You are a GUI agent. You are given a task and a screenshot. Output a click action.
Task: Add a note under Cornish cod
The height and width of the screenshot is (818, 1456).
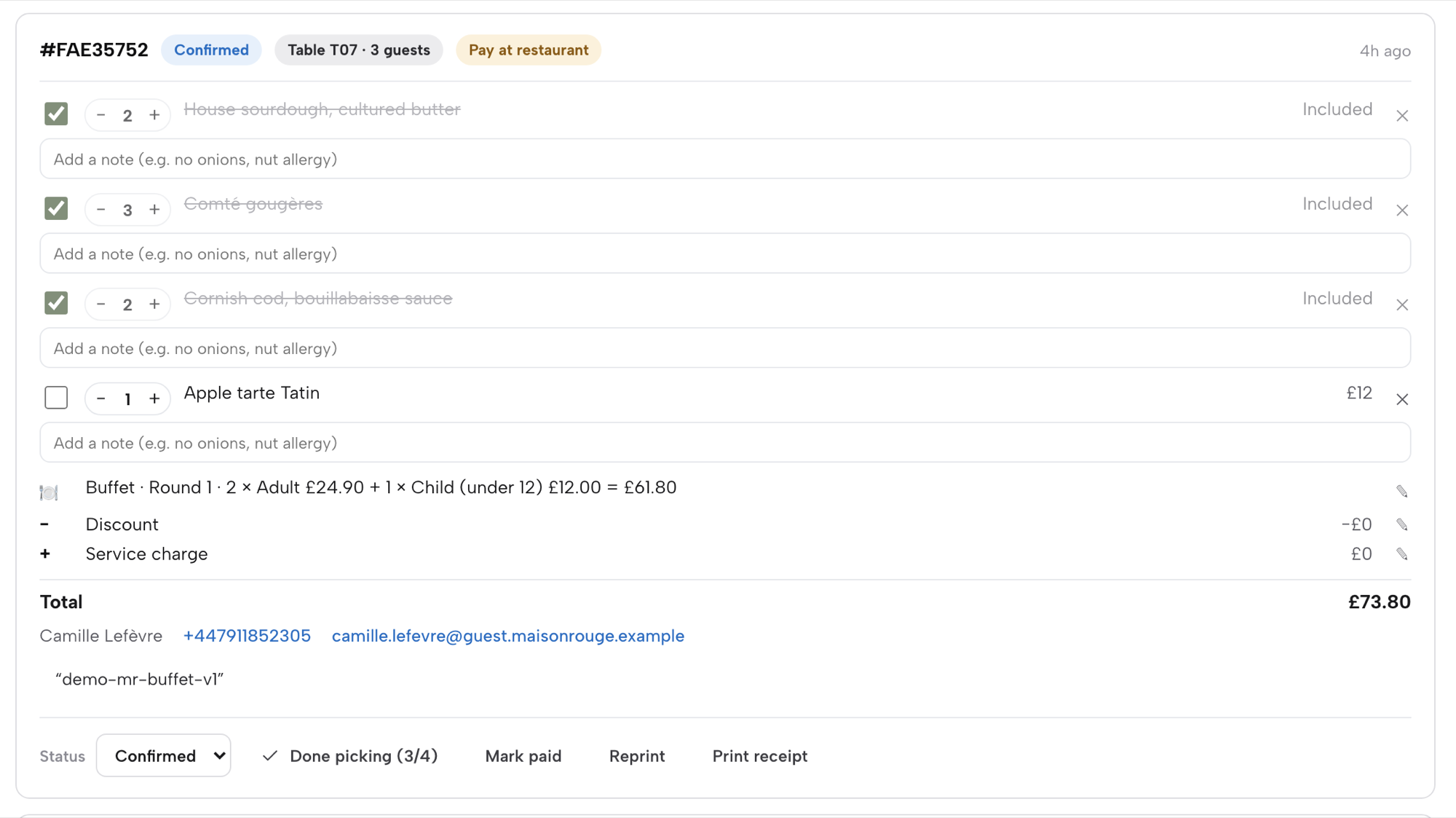pos(725,349)
